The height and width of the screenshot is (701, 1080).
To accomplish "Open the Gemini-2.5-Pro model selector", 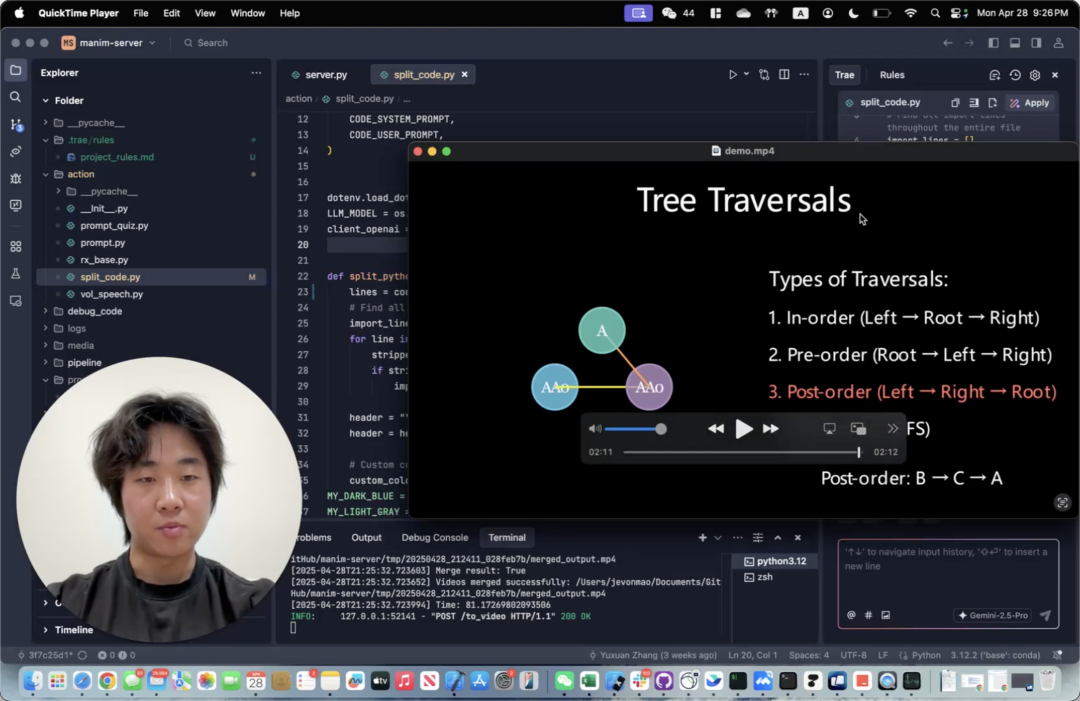I will click(993, 615).
